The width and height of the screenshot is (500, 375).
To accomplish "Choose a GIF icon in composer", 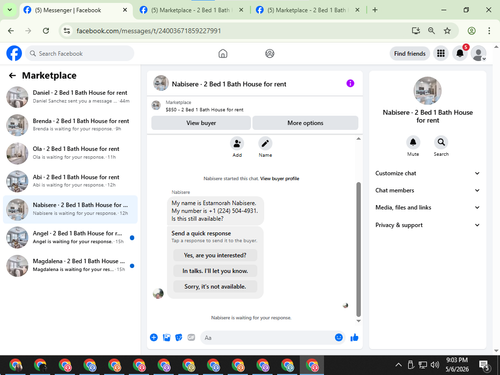I will 191,337.
